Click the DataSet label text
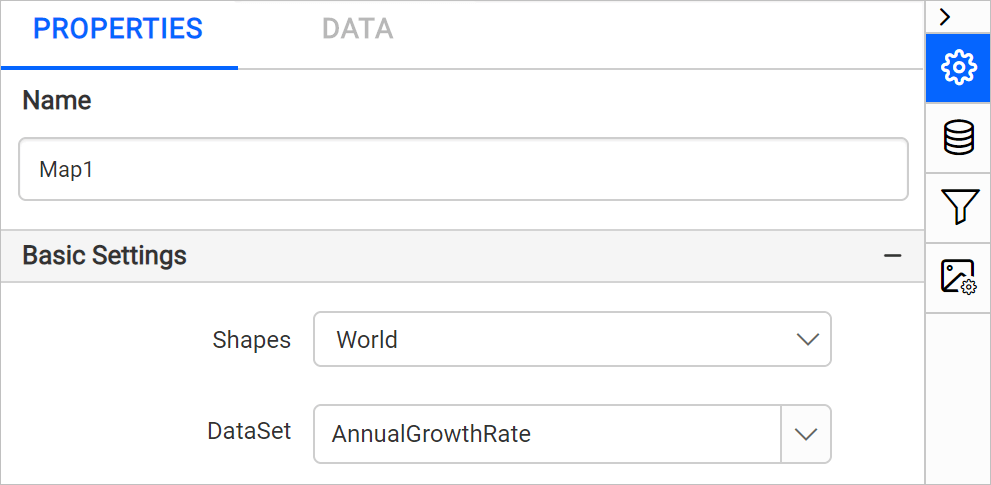 [249, 431]
